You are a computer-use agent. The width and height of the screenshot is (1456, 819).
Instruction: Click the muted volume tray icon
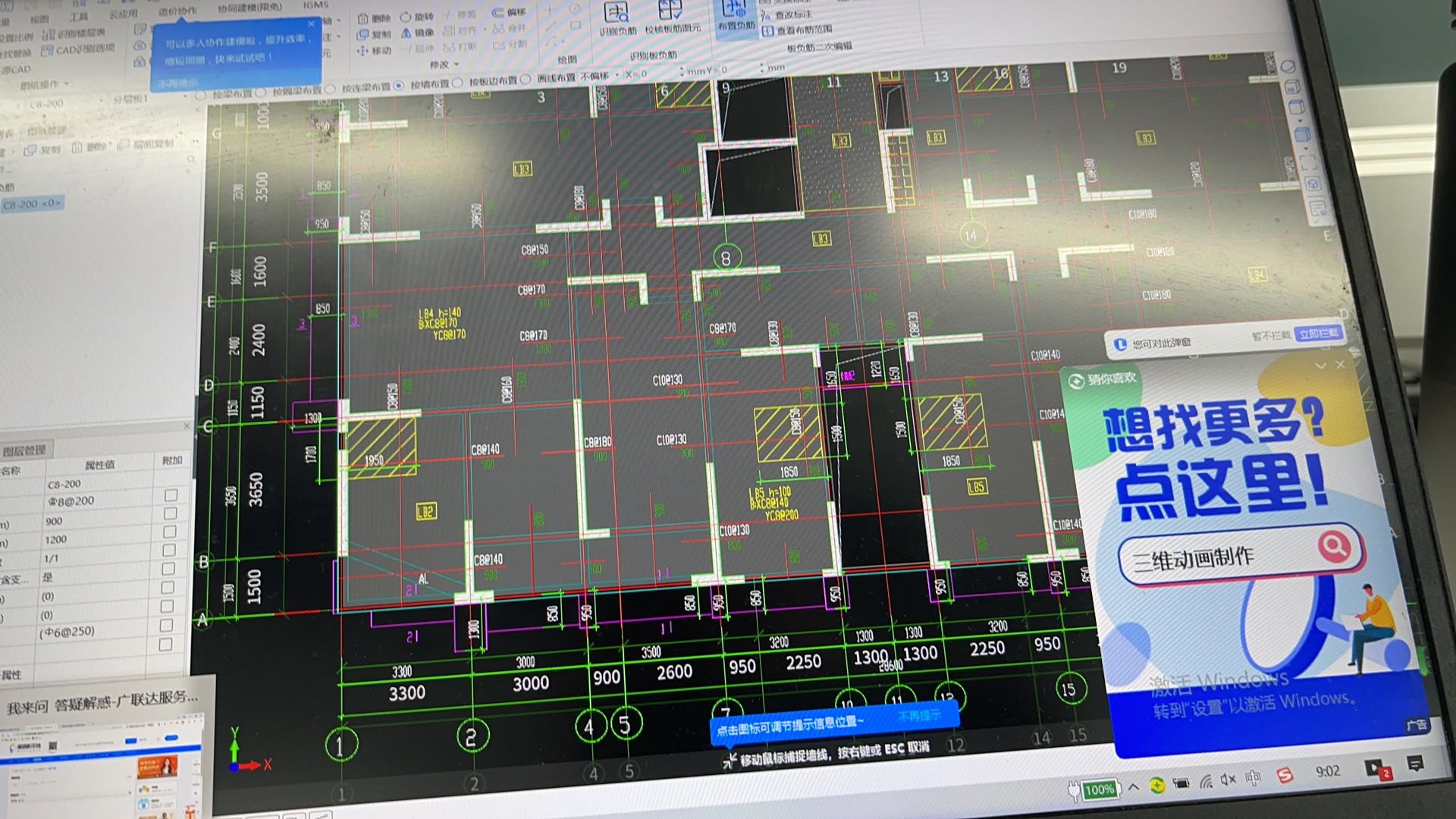click(x=1228, y=780)
